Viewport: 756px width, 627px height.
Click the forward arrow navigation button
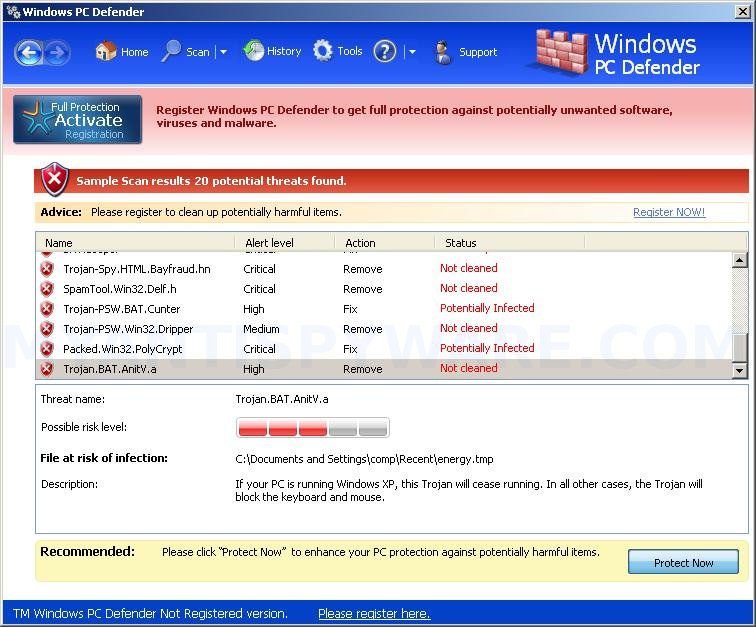tap(57, 52)
